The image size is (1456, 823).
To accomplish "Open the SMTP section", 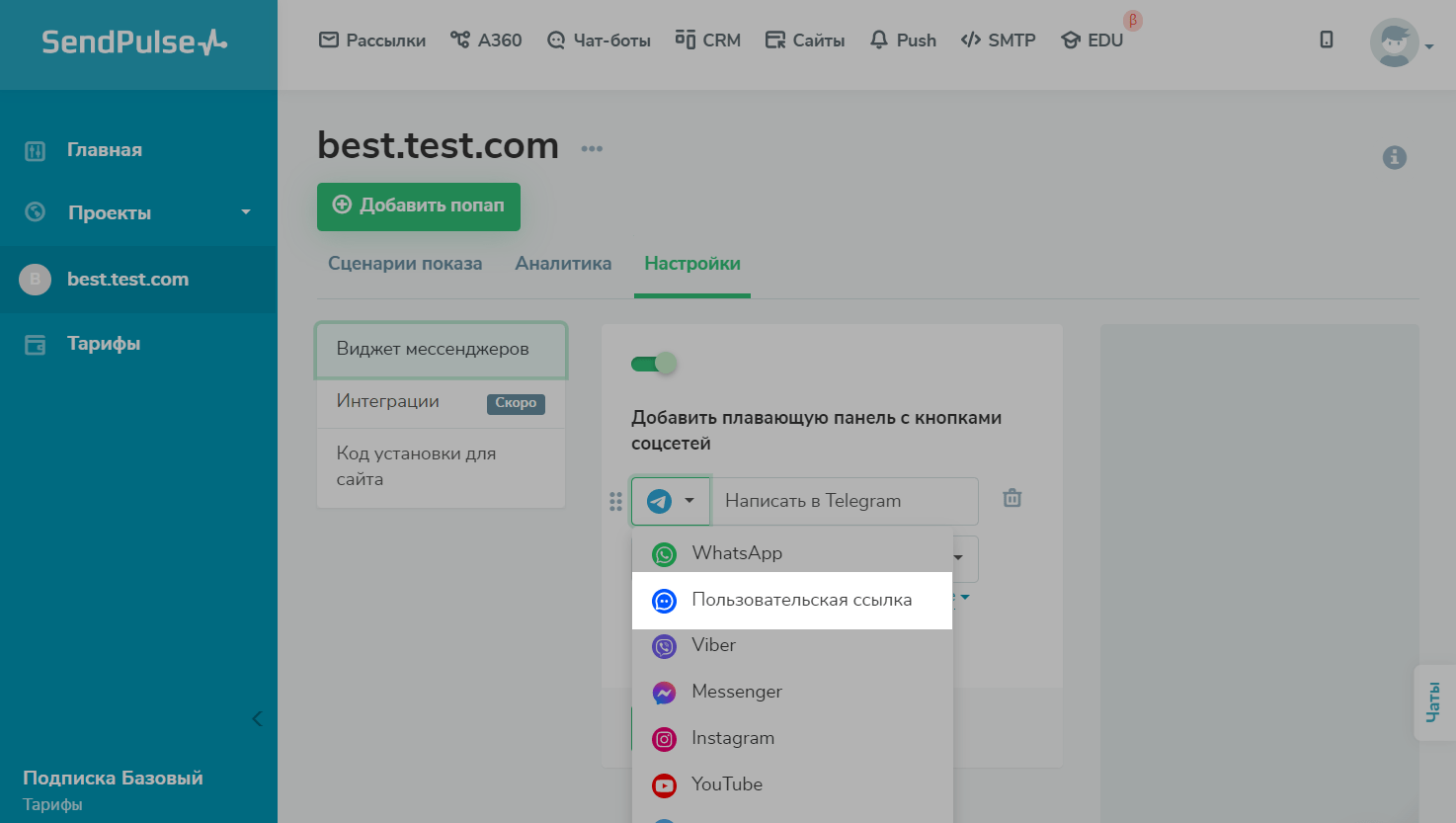I will (999, 41).
